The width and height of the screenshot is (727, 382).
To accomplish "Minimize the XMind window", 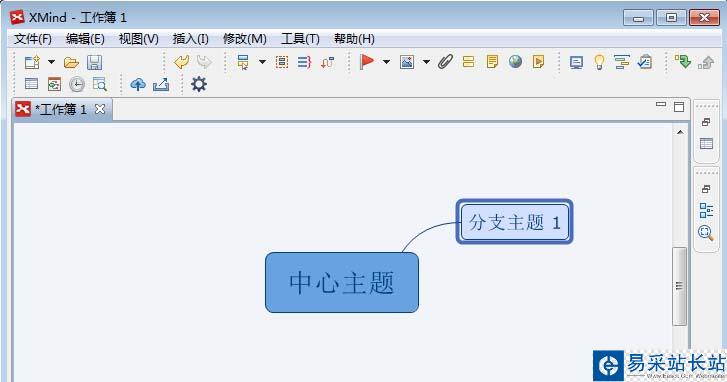I will (x=638, y=18).
